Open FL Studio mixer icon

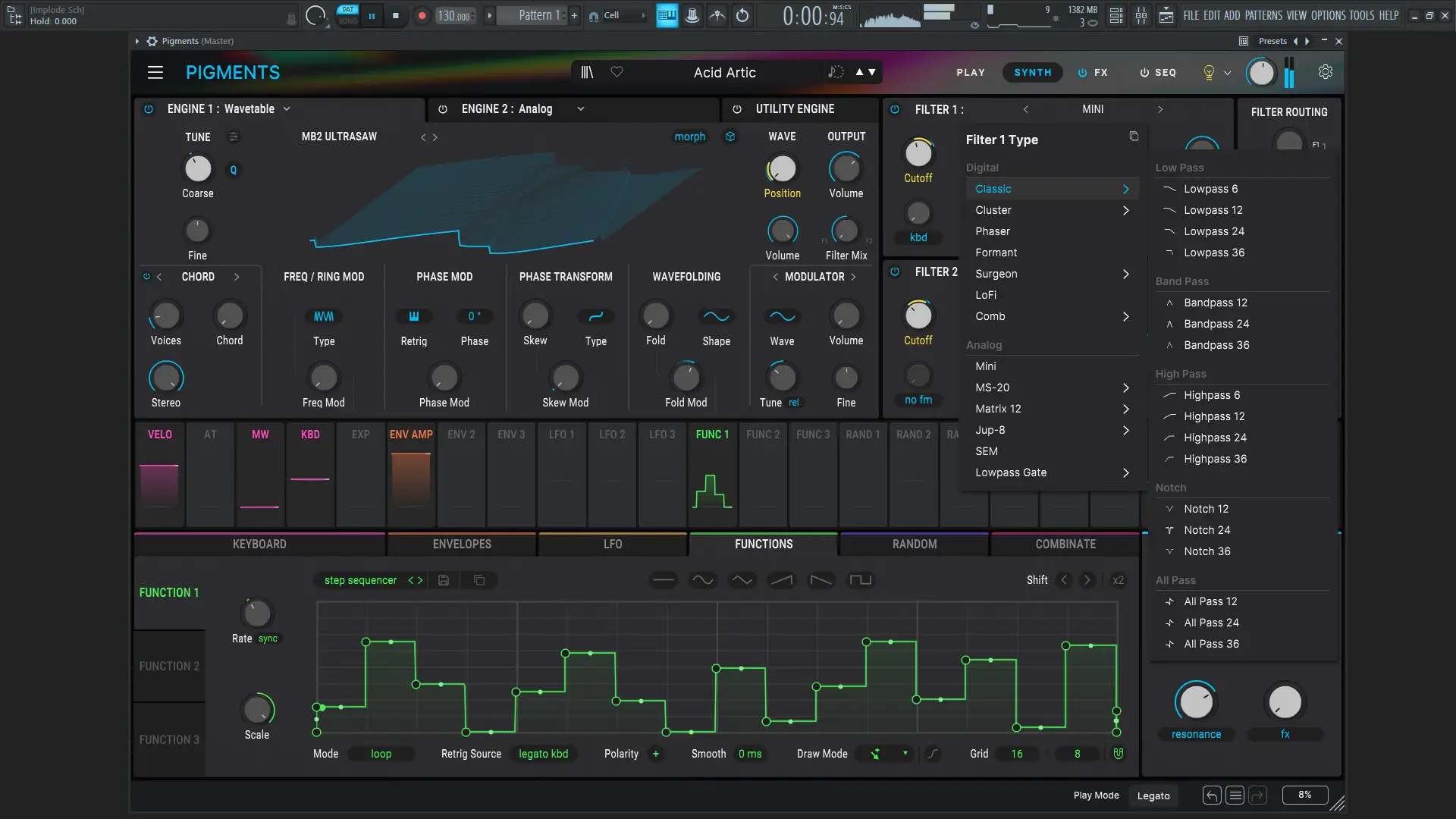point(1141,15)
